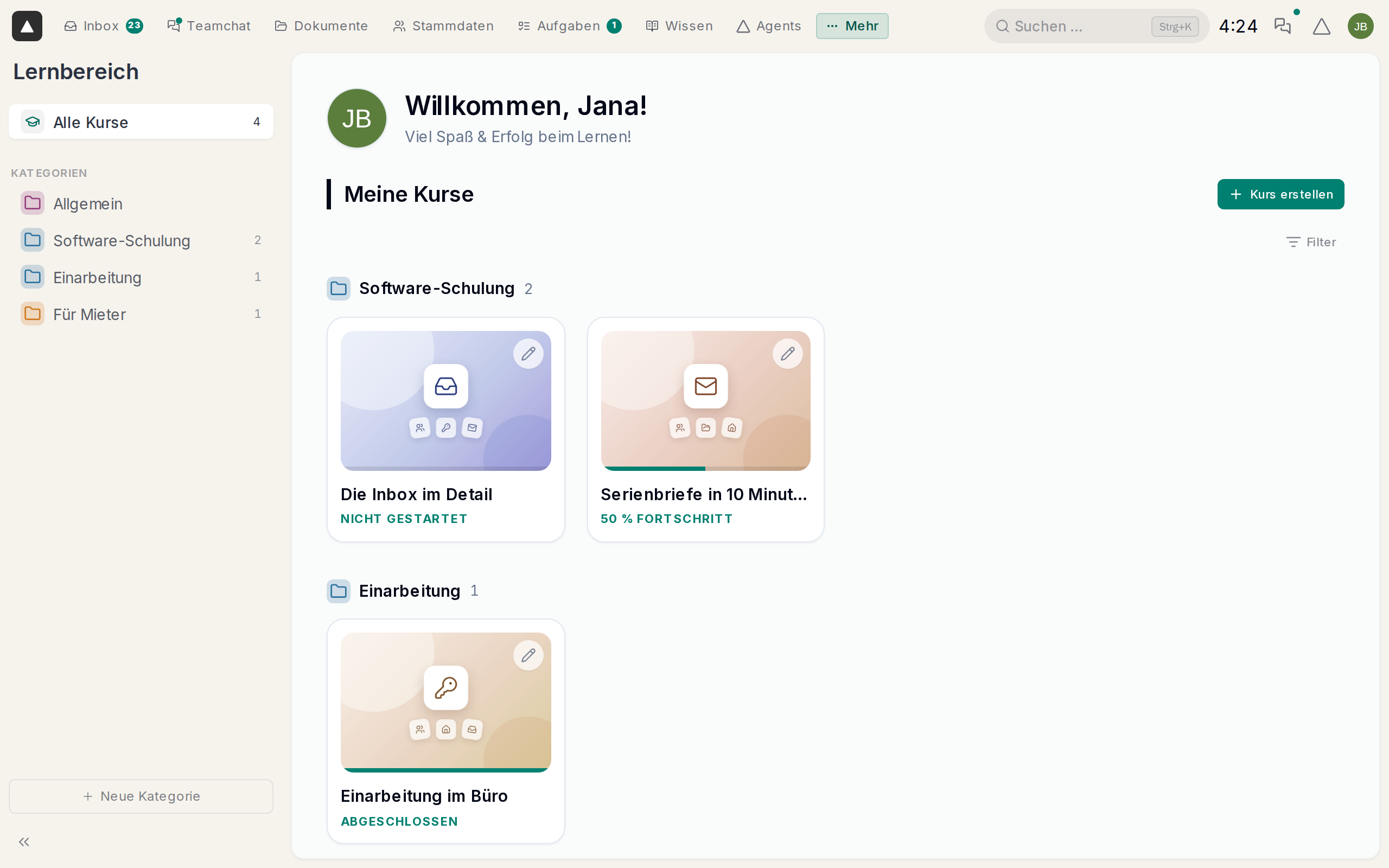Image resolution: width=1389 pixels, height=868 pixels.
Task: Click the Software-Schulung section folder icon in main area
Action: coord(339,288)
